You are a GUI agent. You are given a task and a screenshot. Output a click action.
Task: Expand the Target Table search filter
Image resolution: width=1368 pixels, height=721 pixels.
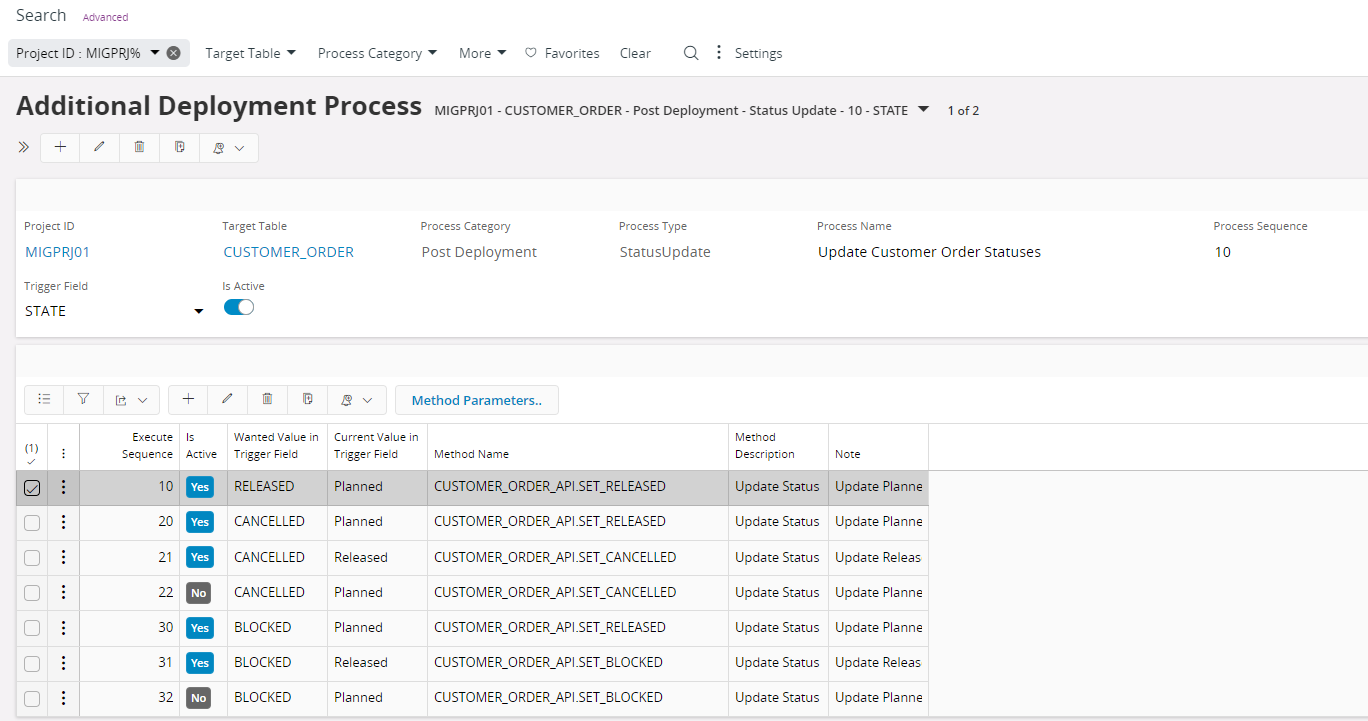[250, 53]
